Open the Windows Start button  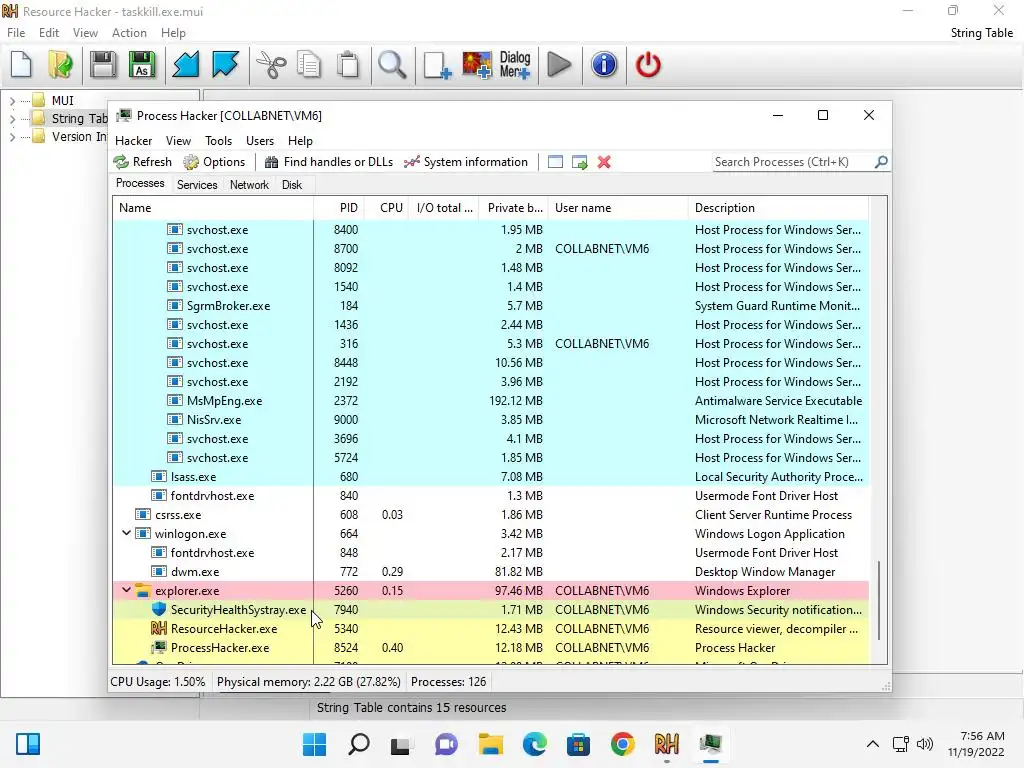pyautogui.click(x=315, y=744)
